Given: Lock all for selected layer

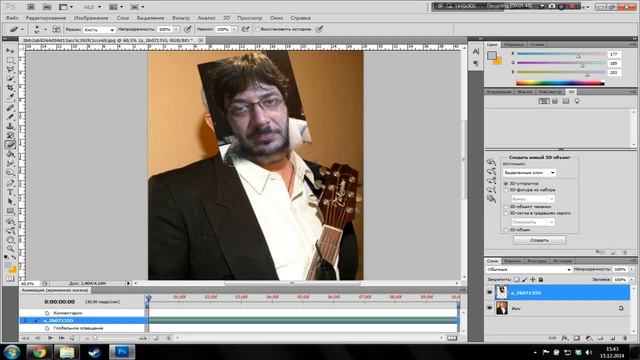Looking at the screenshot, I should tap(540, 280).
